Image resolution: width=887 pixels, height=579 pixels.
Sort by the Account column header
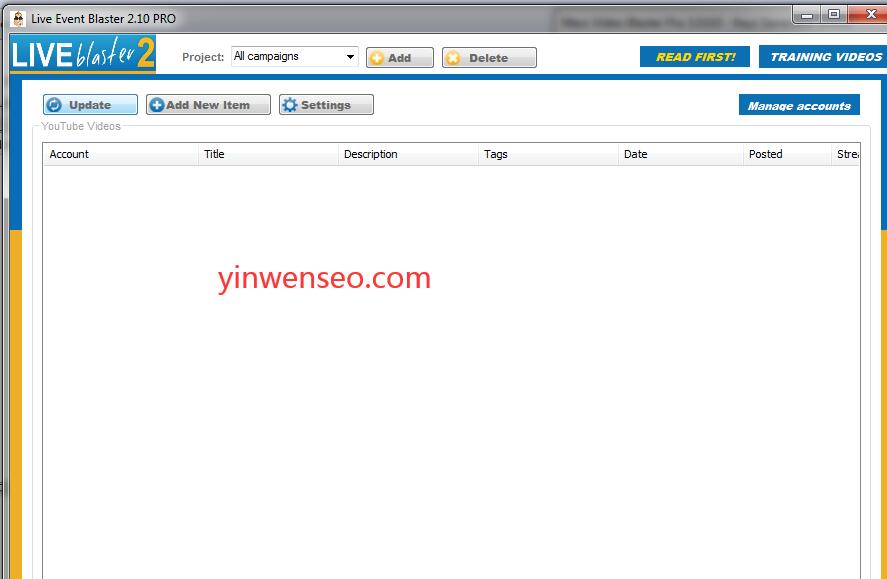pyautogui.click(x=120, y=154)
